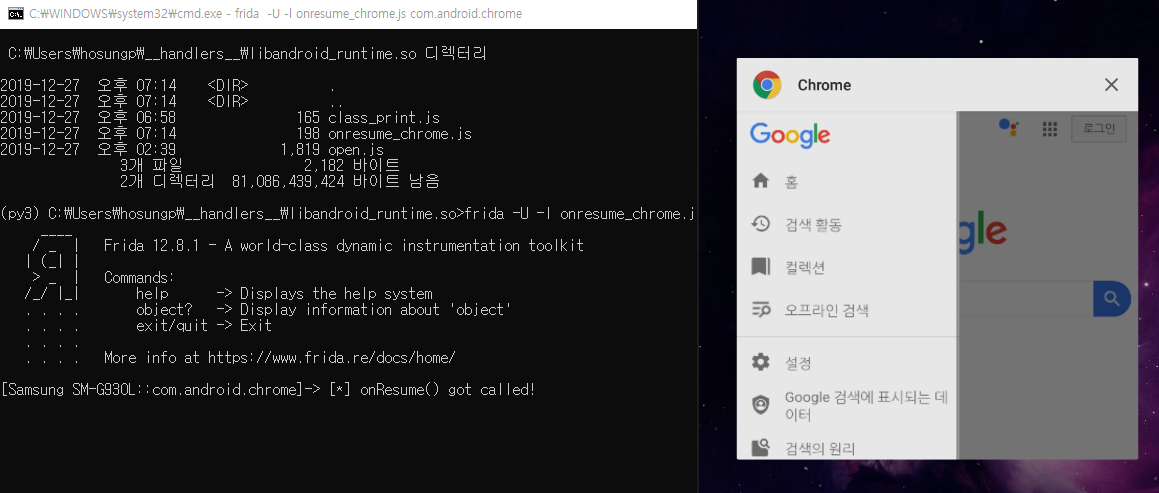
Task: Click the 로그인 sign-in button
Action: [x=1098, y=129]
